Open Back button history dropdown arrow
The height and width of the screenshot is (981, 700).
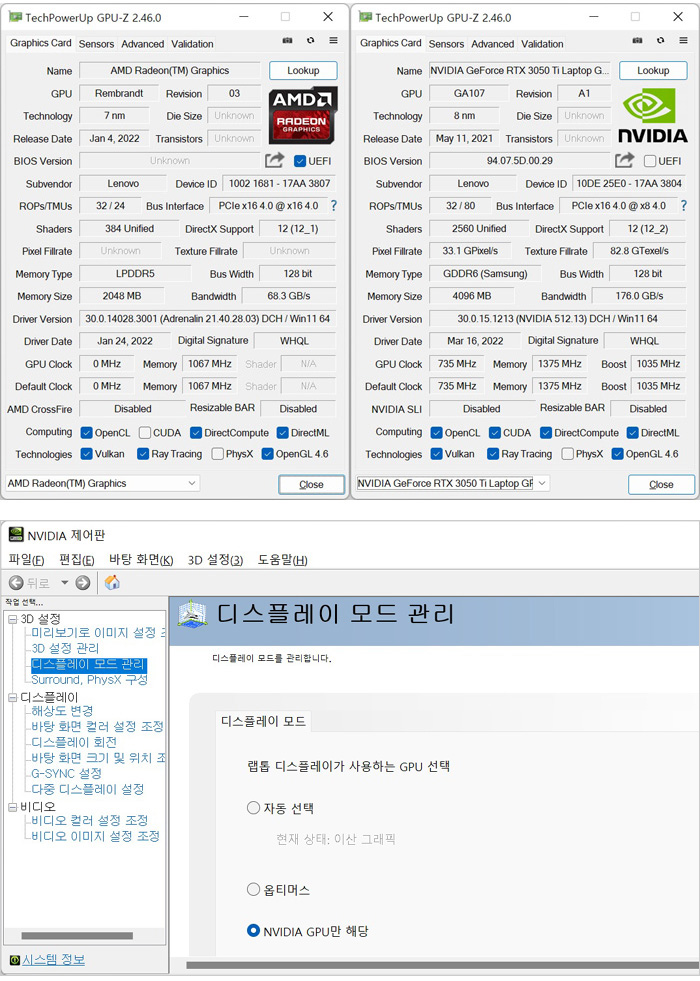(64, 582)
